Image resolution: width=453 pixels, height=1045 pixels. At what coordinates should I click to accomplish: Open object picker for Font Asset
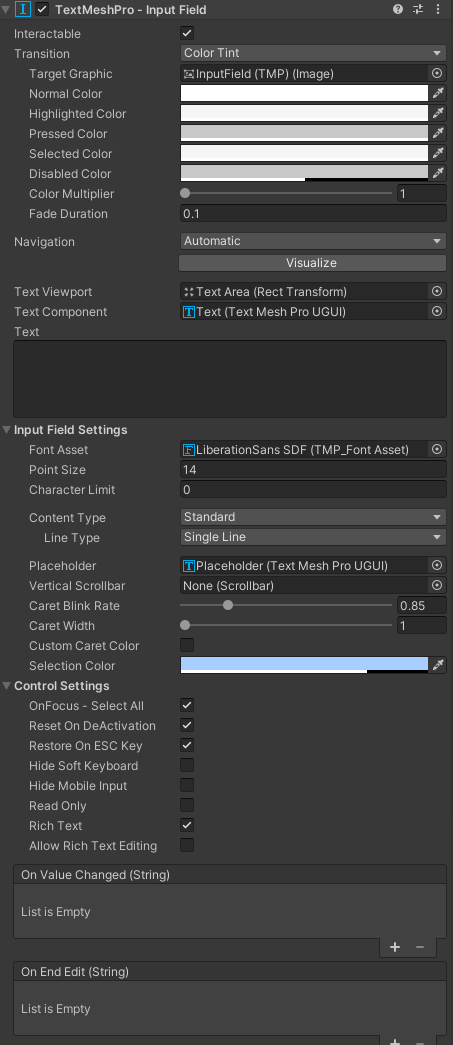(x=437, y=450)
